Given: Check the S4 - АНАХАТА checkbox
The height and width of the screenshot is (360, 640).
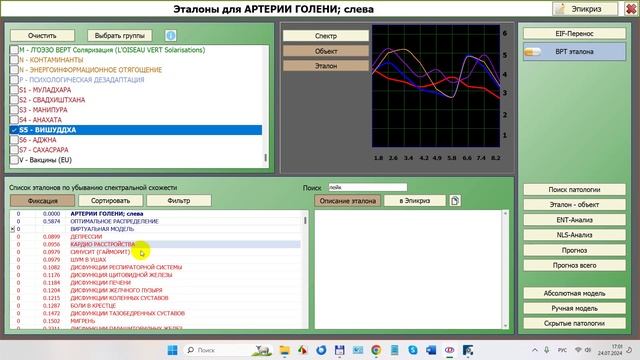Looking at the screenshot, I should point(14,120).
